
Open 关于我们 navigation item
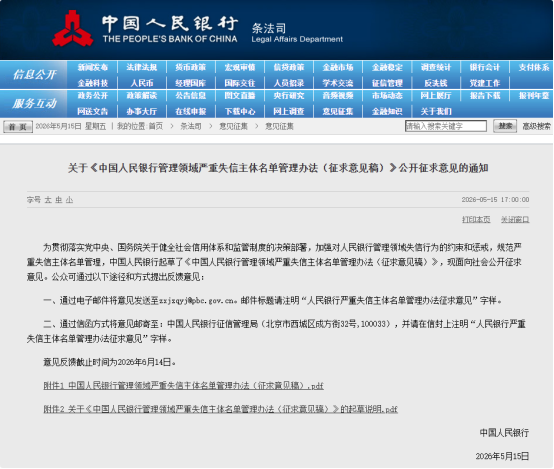click(x=436, y=112)
